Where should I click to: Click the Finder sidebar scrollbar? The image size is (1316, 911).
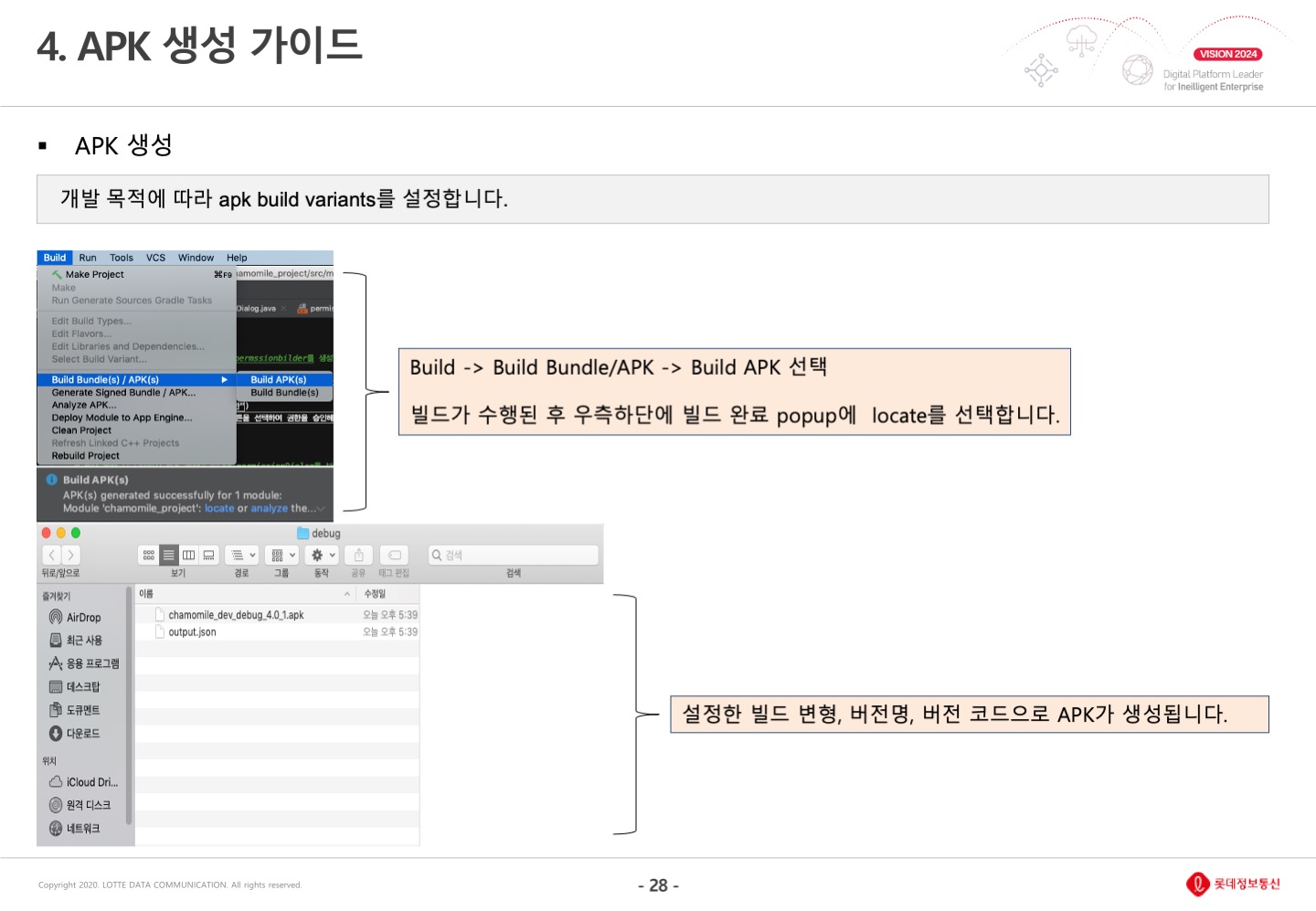[x=129, y=706]
